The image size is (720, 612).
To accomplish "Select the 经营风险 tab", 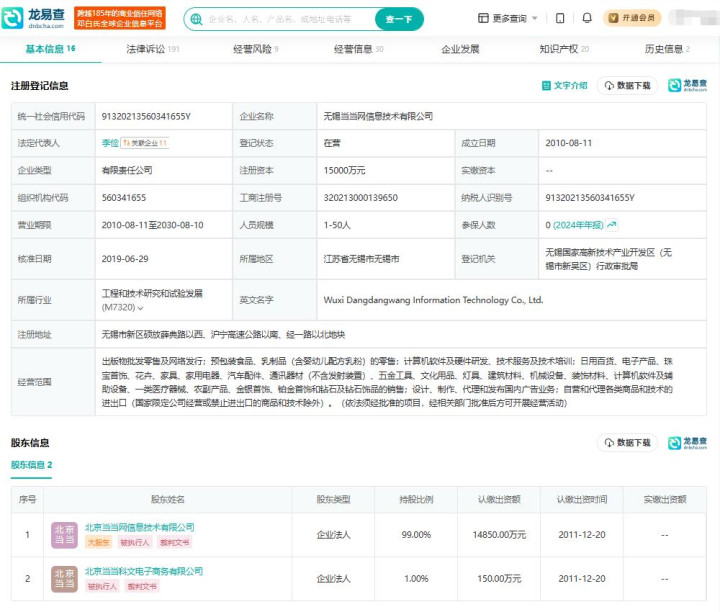I will pyautogui.click(x=256, y=49).
